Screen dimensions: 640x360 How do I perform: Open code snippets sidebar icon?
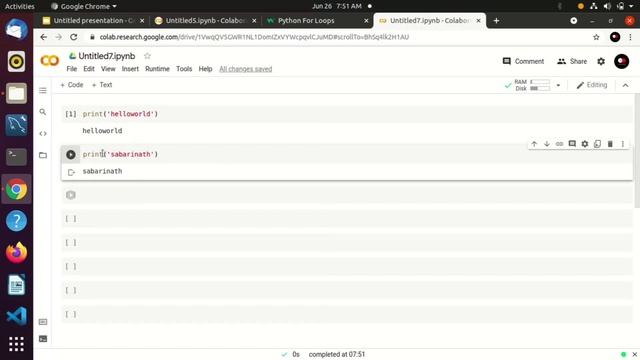pos(43,133)
